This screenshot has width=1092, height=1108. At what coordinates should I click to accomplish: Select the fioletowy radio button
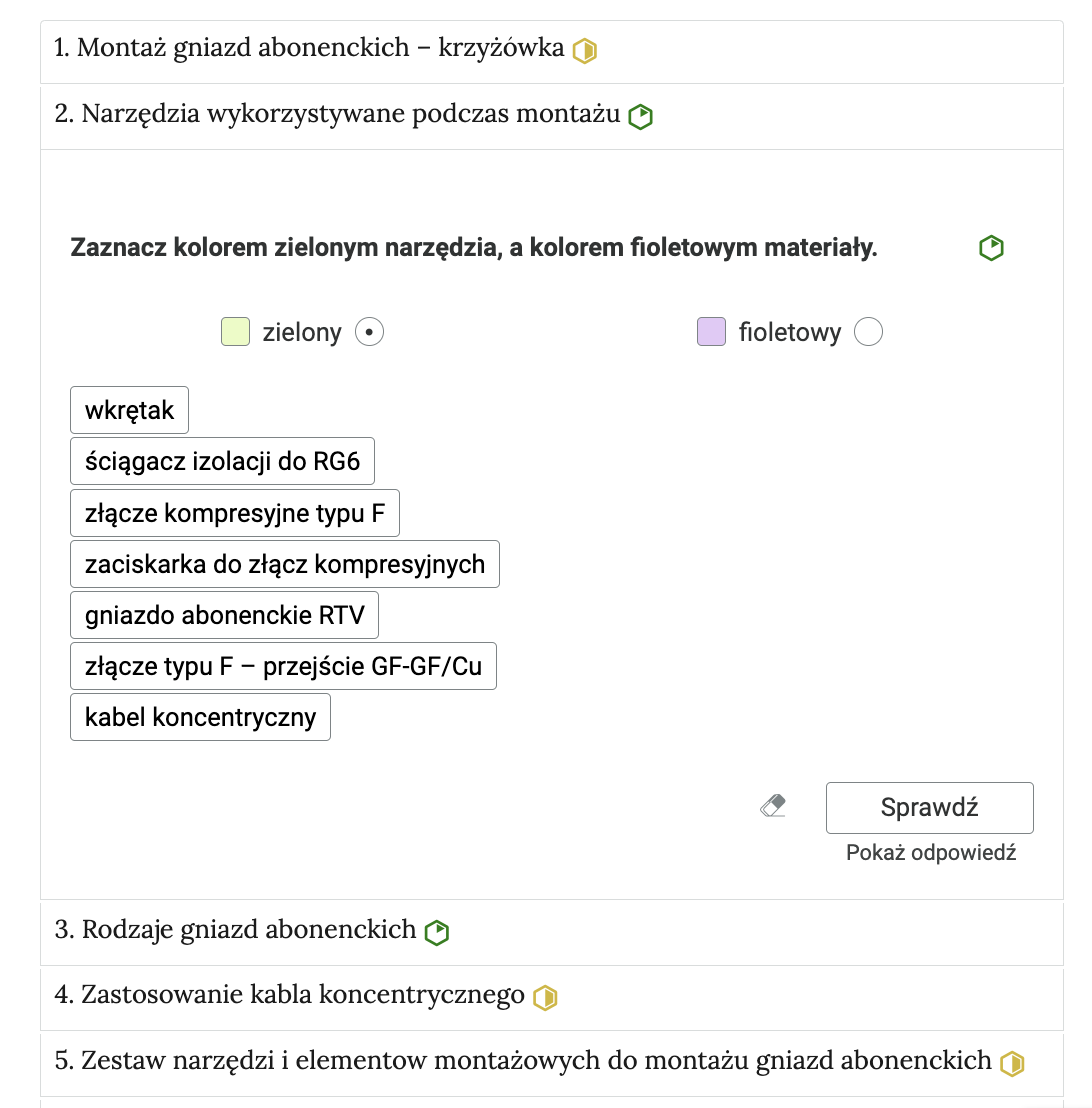click(x=869, y=331)
